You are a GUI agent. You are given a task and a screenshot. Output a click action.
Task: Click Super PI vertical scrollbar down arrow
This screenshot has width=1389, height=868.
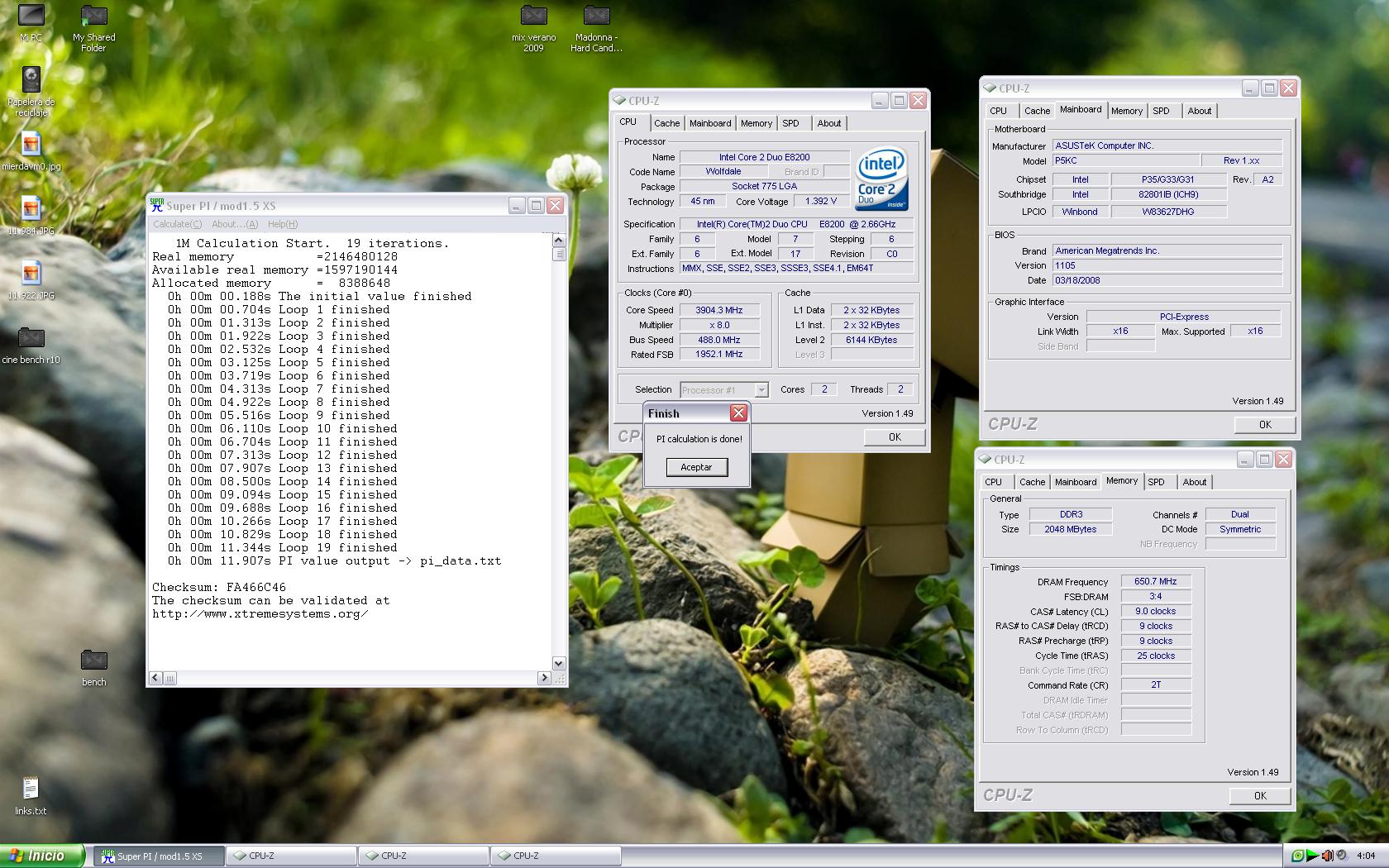click(x=558, y=663)
